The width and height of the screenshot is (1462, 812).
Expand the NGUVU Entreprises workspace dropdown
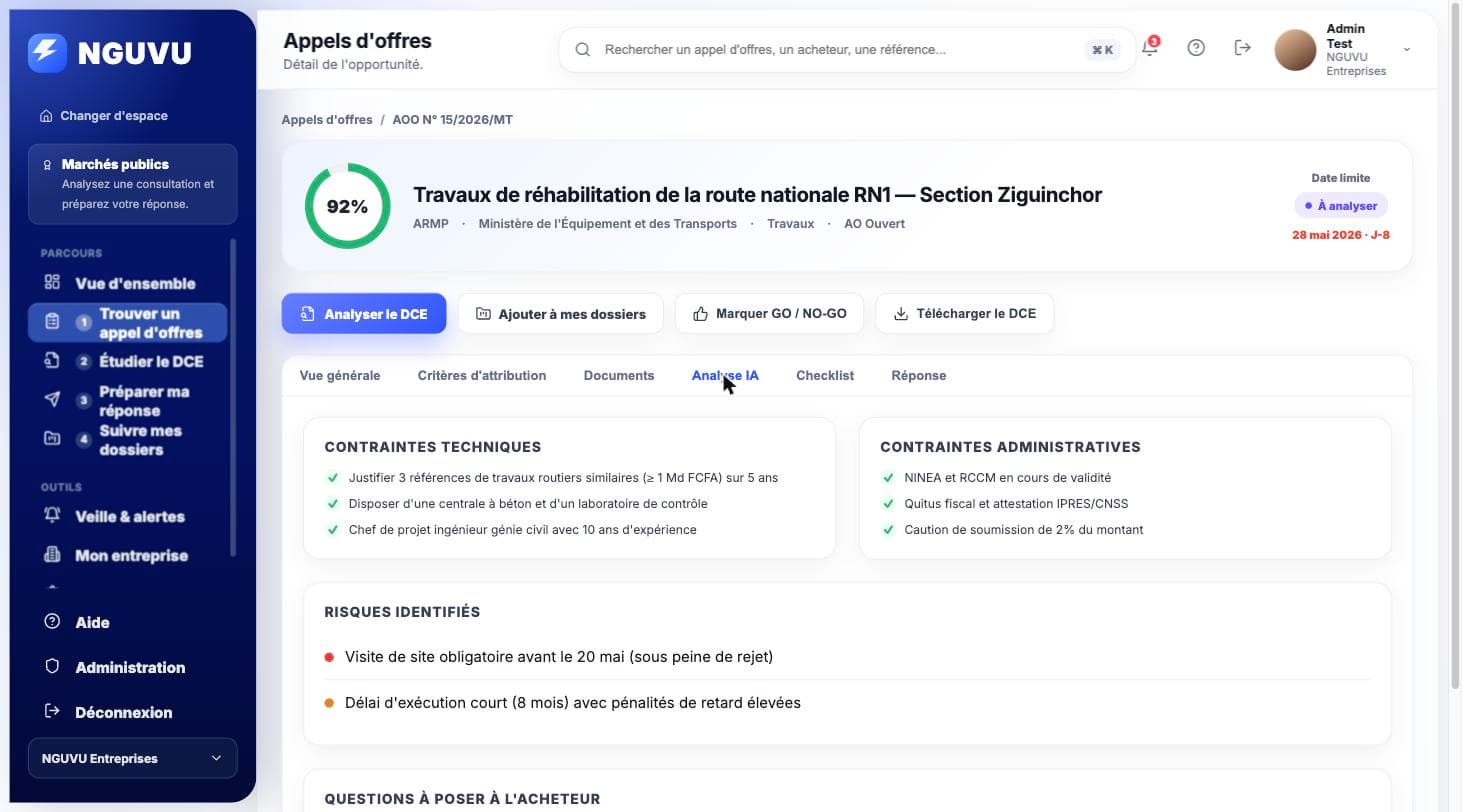[x=133, y=758]
